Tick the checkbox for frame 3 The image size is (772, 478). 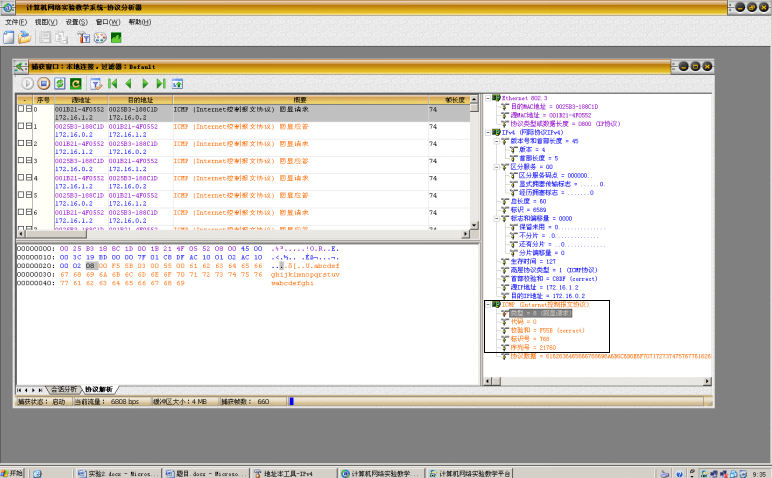pos(21,160)
